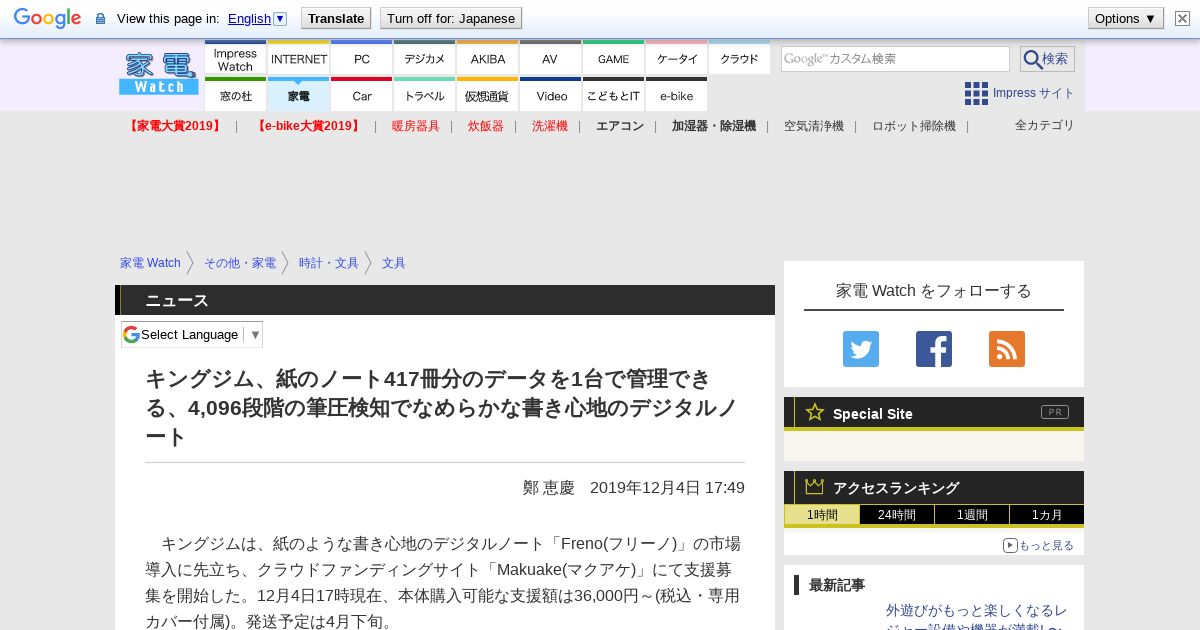The height and width of the screenshot is (630, 1200).
Task: Click 家電 Watch breadcrumb
Action: click(150, 263)
